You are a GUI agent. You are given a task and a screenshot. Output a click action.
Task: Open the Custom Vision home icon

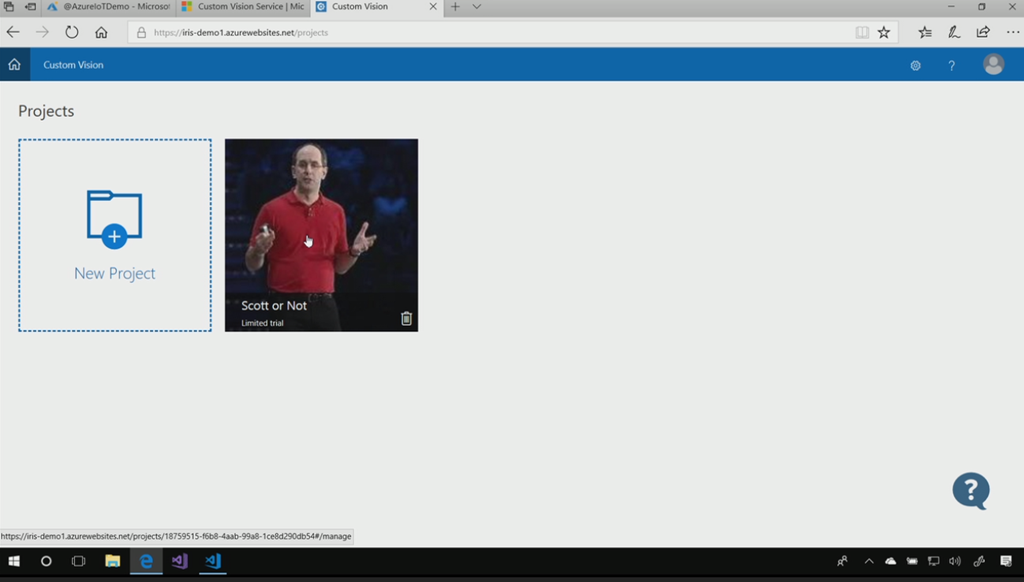click(14, 65)
